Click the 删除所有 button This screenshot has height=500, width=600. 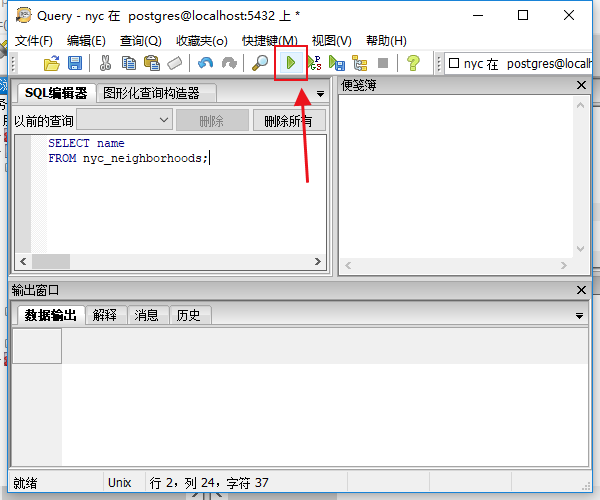pyautogui.click(x=289, y=121)
